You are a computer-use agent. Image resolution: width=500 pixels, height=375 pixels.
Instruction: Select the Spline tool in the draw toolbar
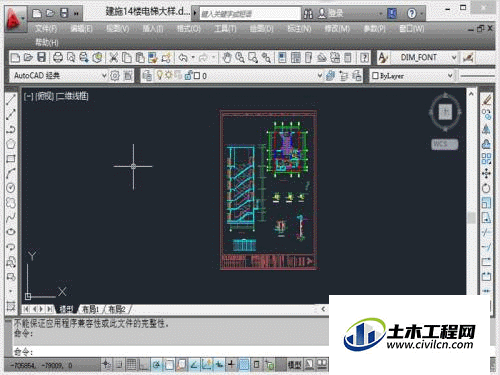coord(11,217)
